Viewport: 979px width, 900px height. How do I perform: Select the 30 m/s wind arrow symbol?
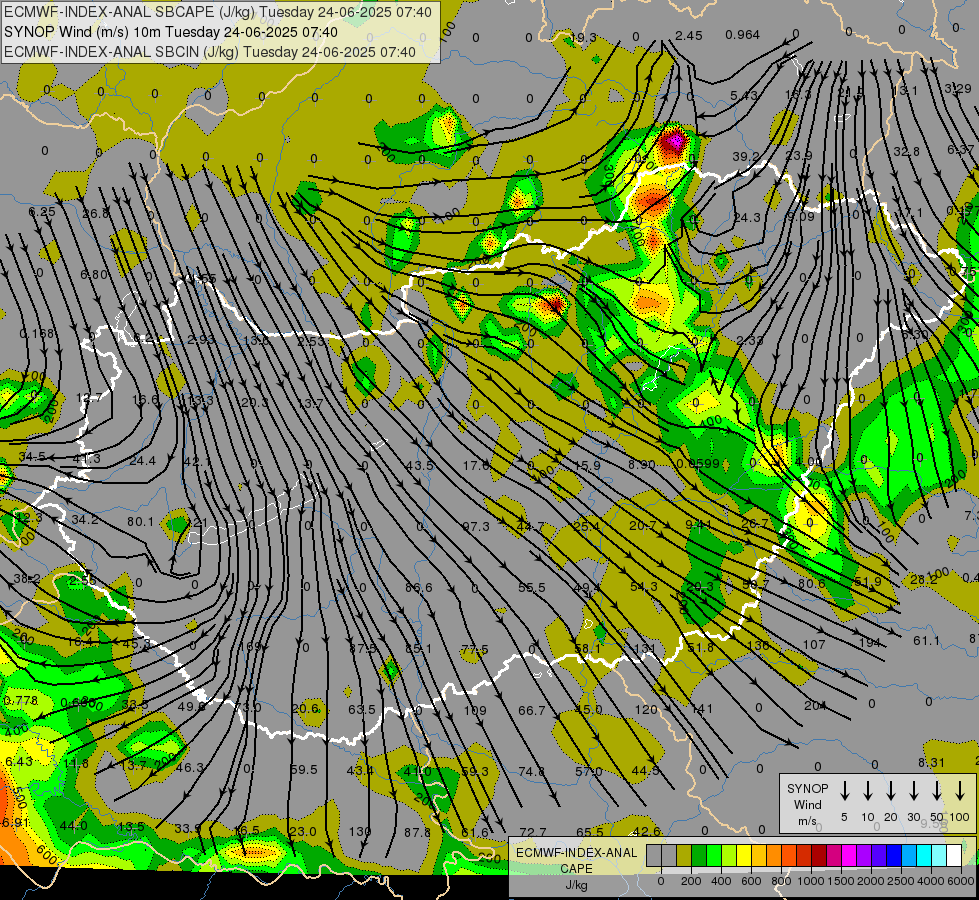(914, 791)
